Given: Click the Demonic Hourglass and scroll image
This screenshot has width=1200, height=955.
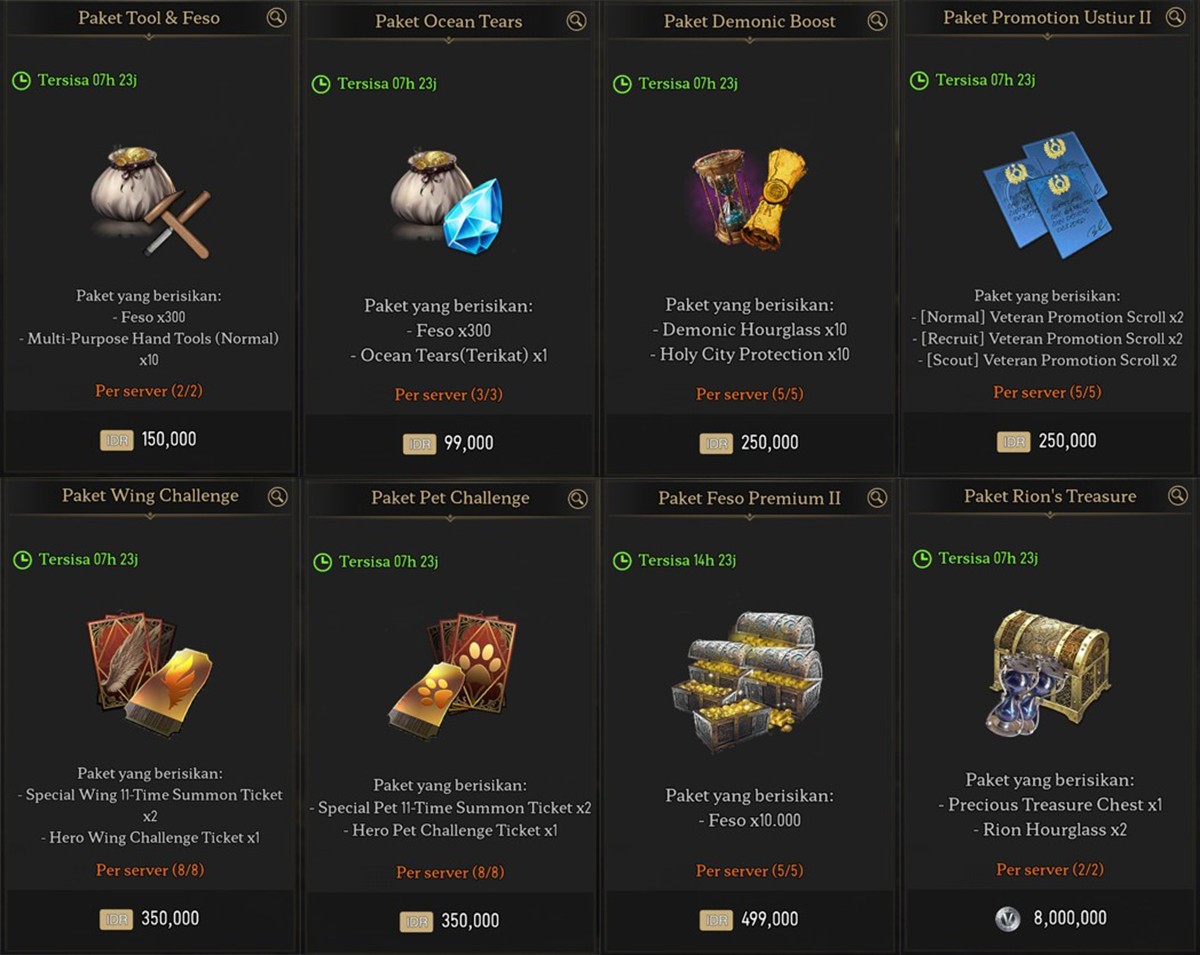Looking at the screenshot, I should click(x=749, y=198).
